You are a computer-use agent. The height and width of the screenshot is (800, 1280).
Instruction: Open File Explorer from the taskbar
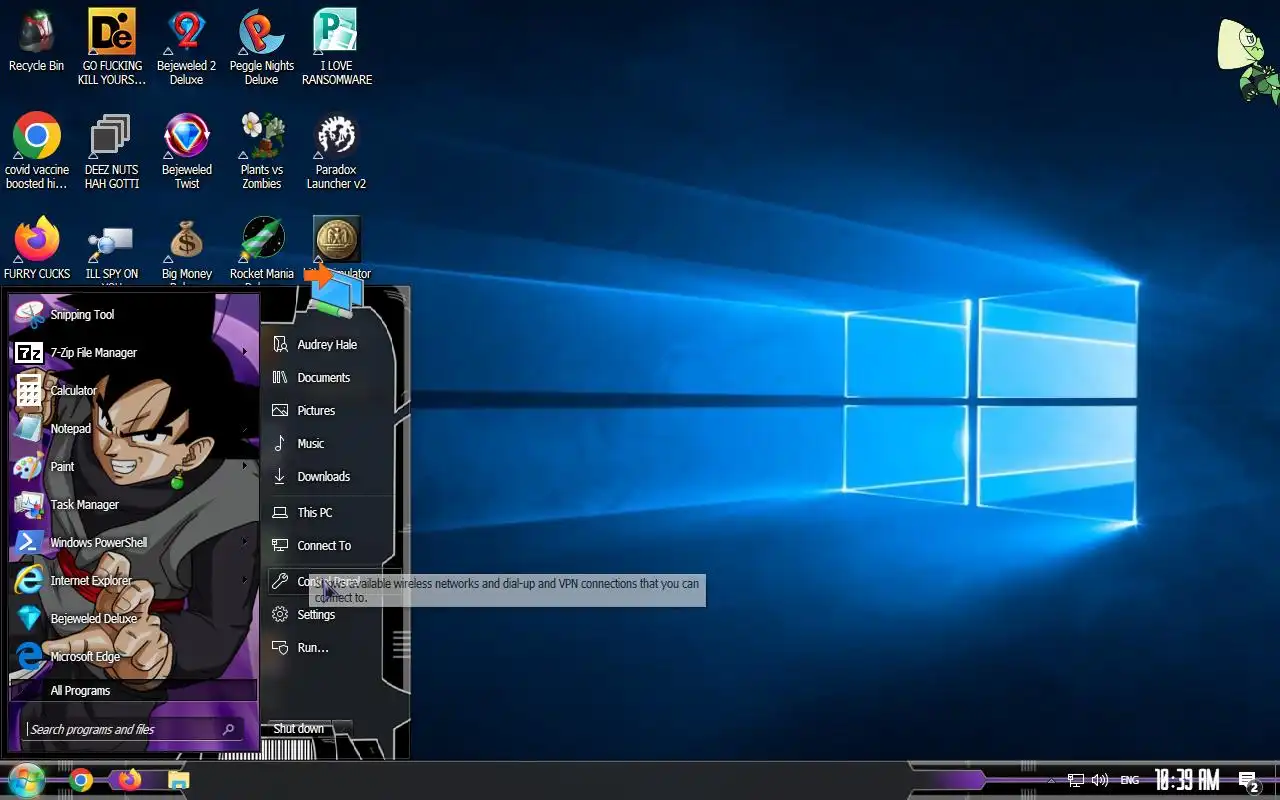coord(178,780)
